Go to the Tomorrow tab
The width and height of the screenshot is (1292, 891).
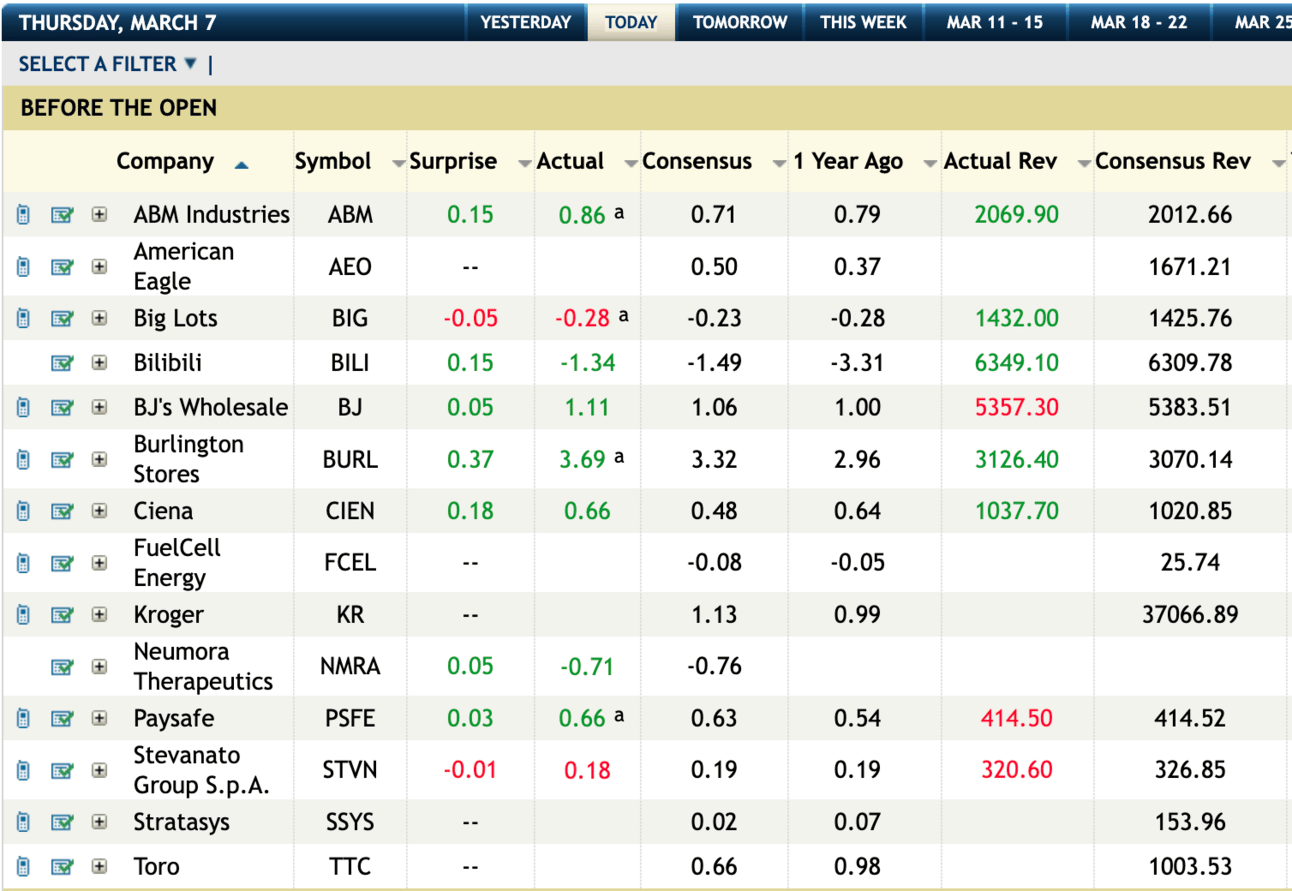pos(740,22)
